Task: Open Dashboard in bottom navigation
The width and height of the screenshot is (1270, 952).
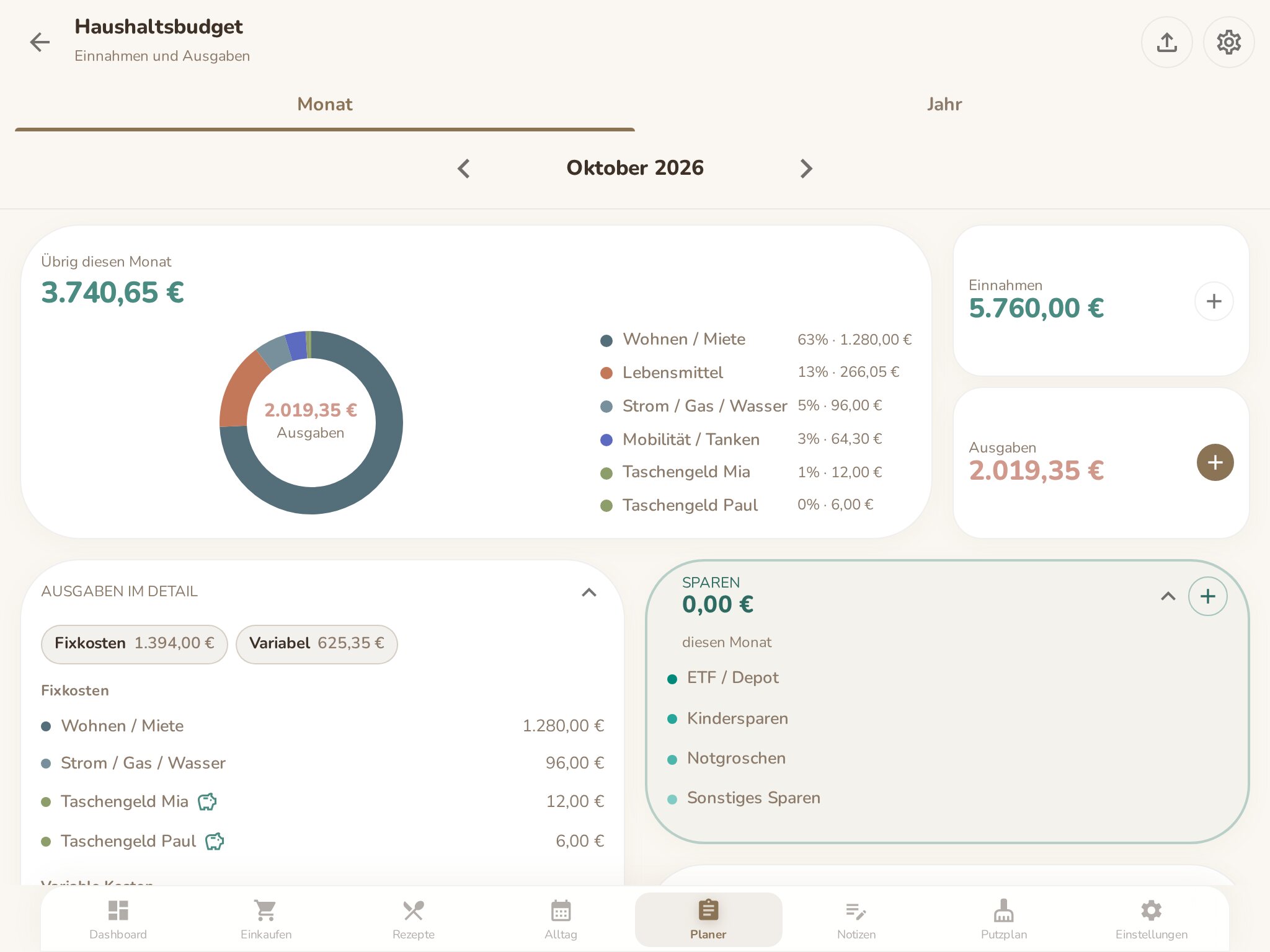Action: click(118, 920)
